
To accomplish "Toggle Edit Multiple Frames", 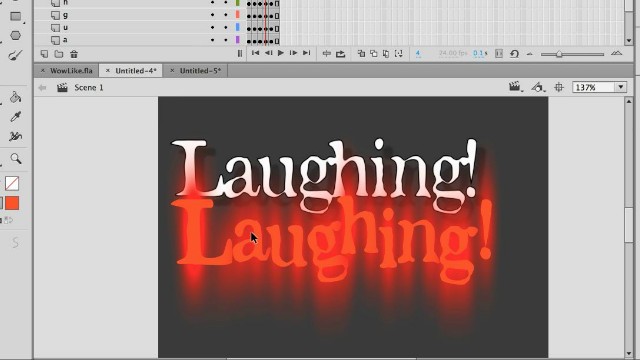I will (x=386, y=53).
